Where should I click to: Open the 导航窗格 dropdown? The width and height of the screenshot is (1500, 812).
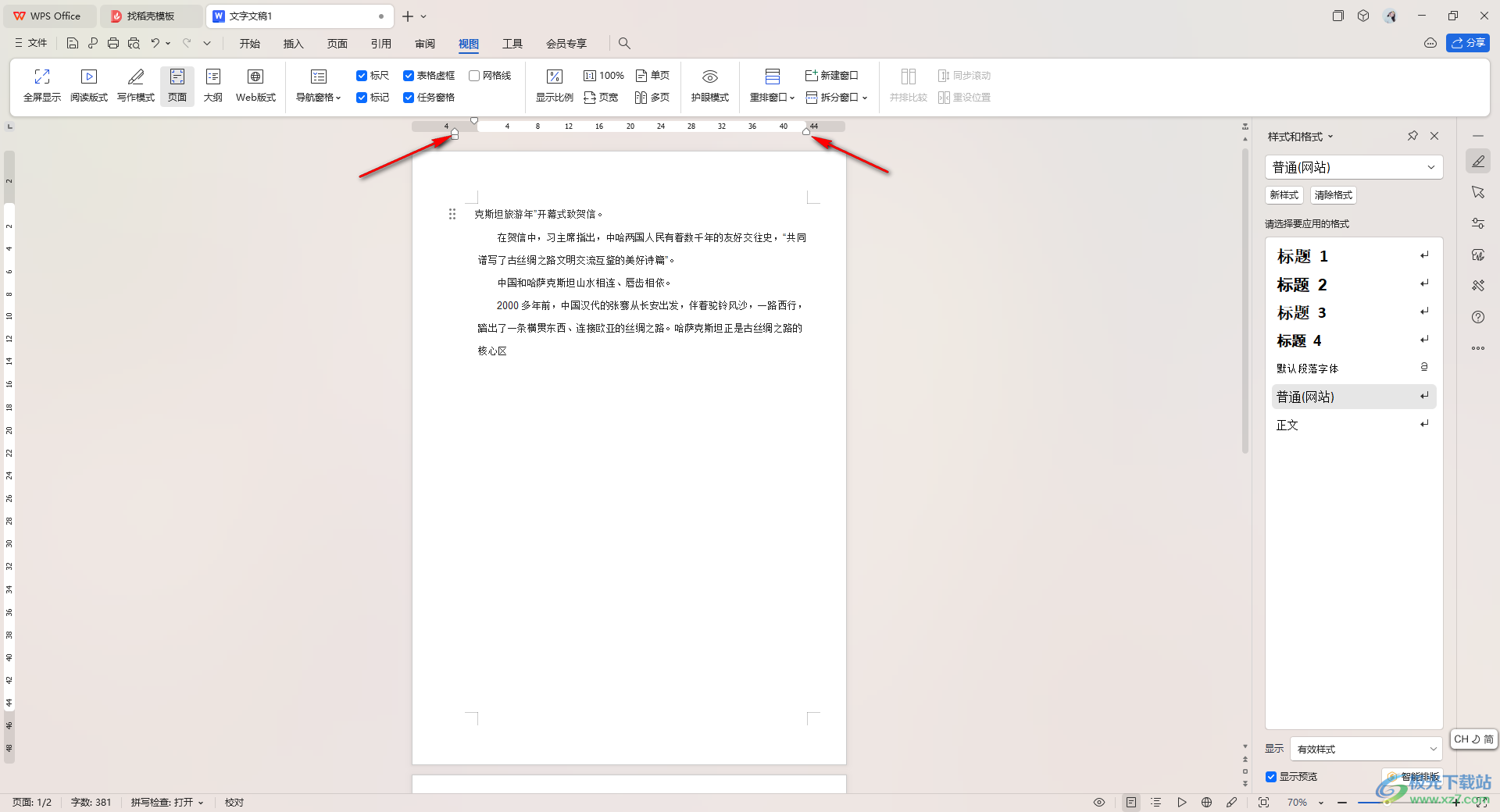point(319,85)
